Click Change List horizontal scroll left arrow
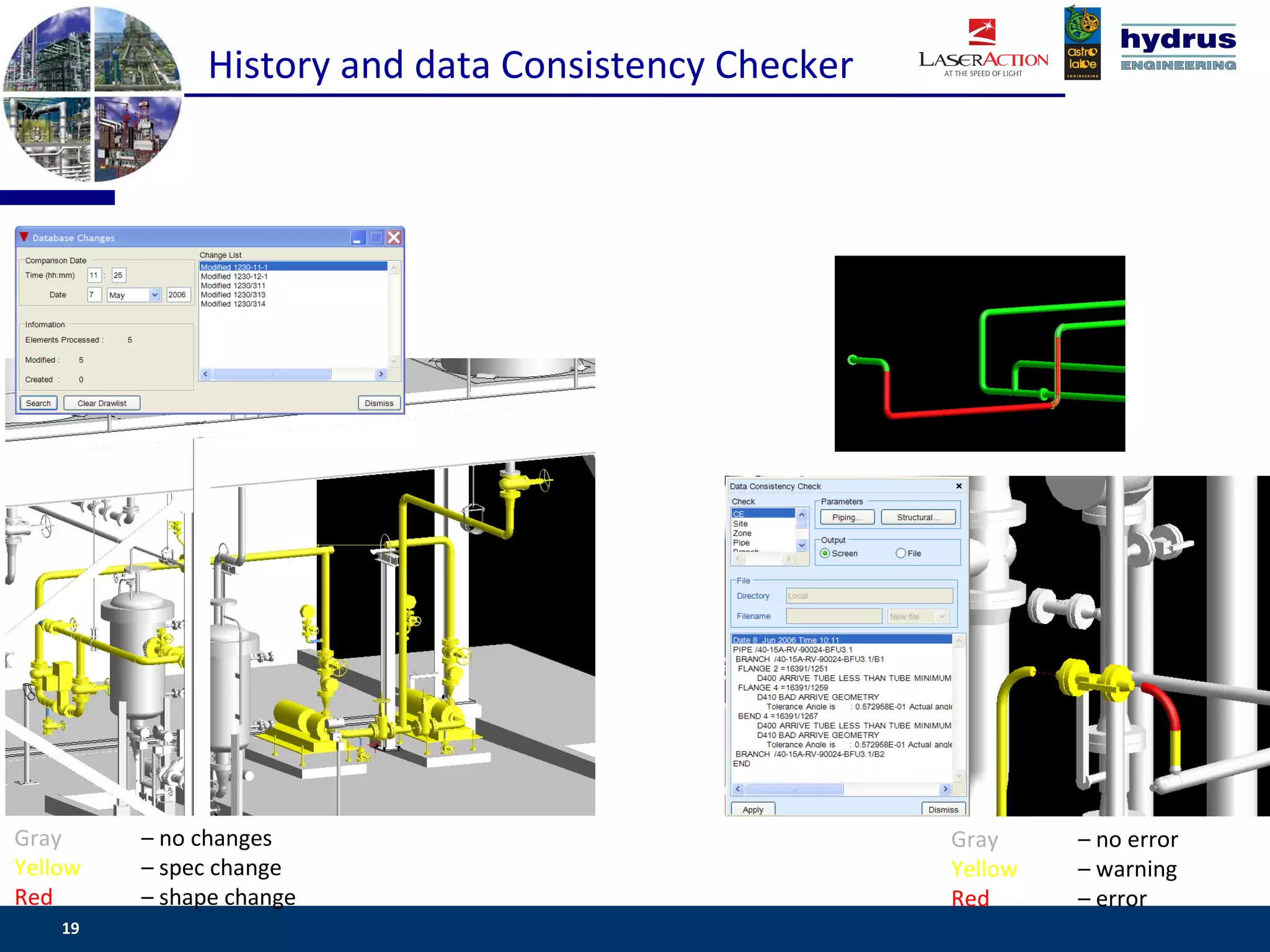Screen dimensions: 1270x952 point(205,374)
